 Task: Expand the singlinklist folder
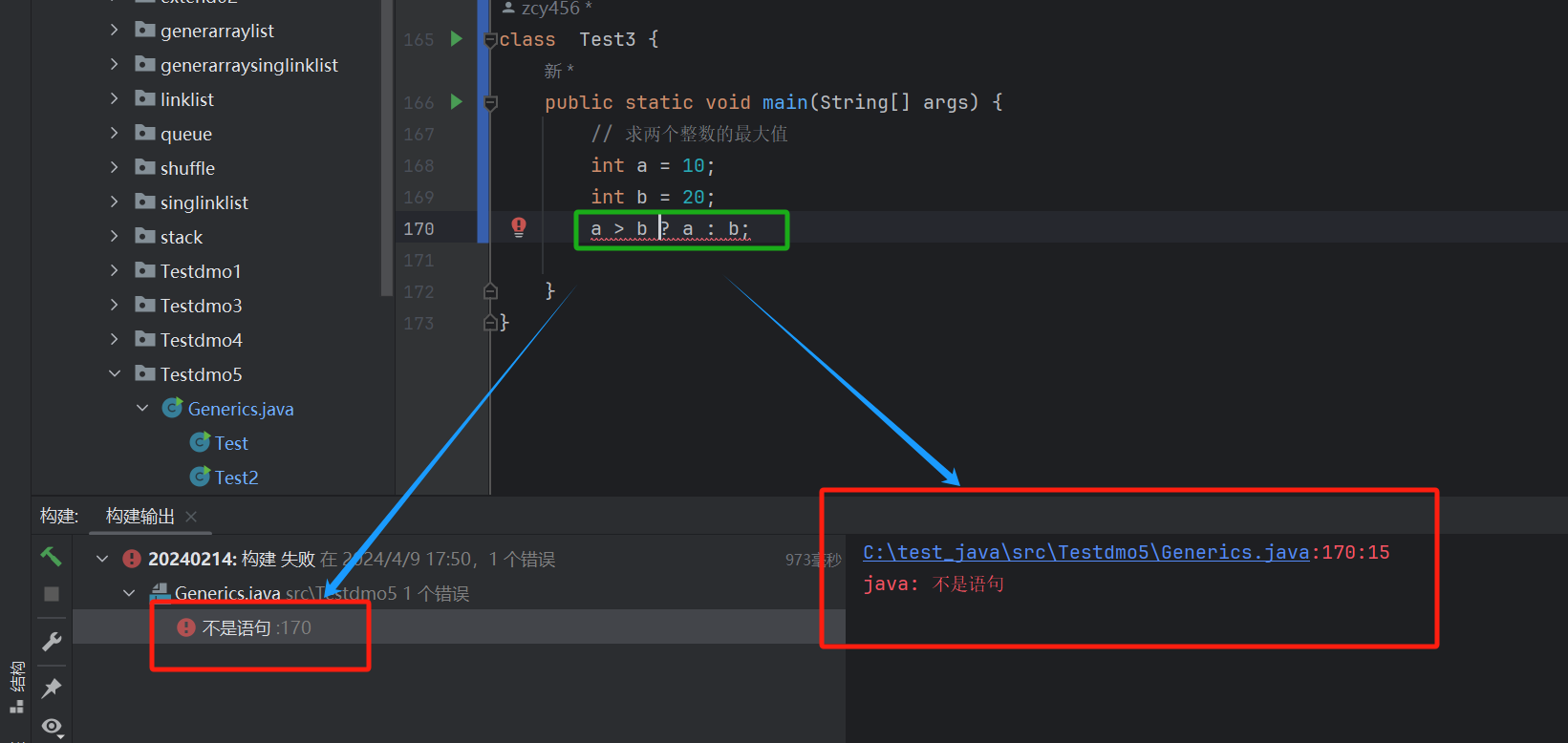coord(115,202)
